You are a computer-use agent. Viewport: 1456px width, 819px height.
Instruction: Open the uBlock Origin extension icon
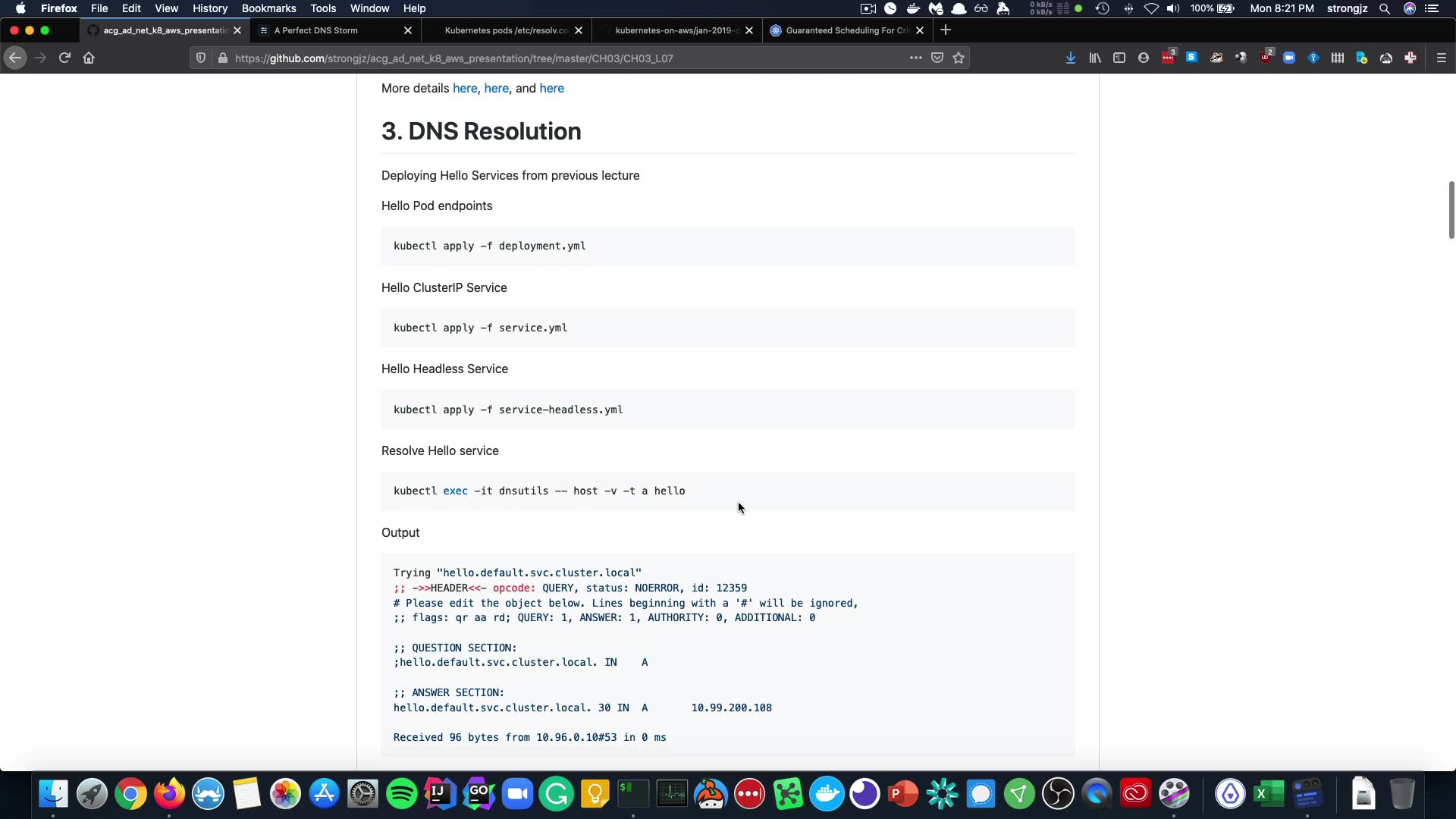1265,58
